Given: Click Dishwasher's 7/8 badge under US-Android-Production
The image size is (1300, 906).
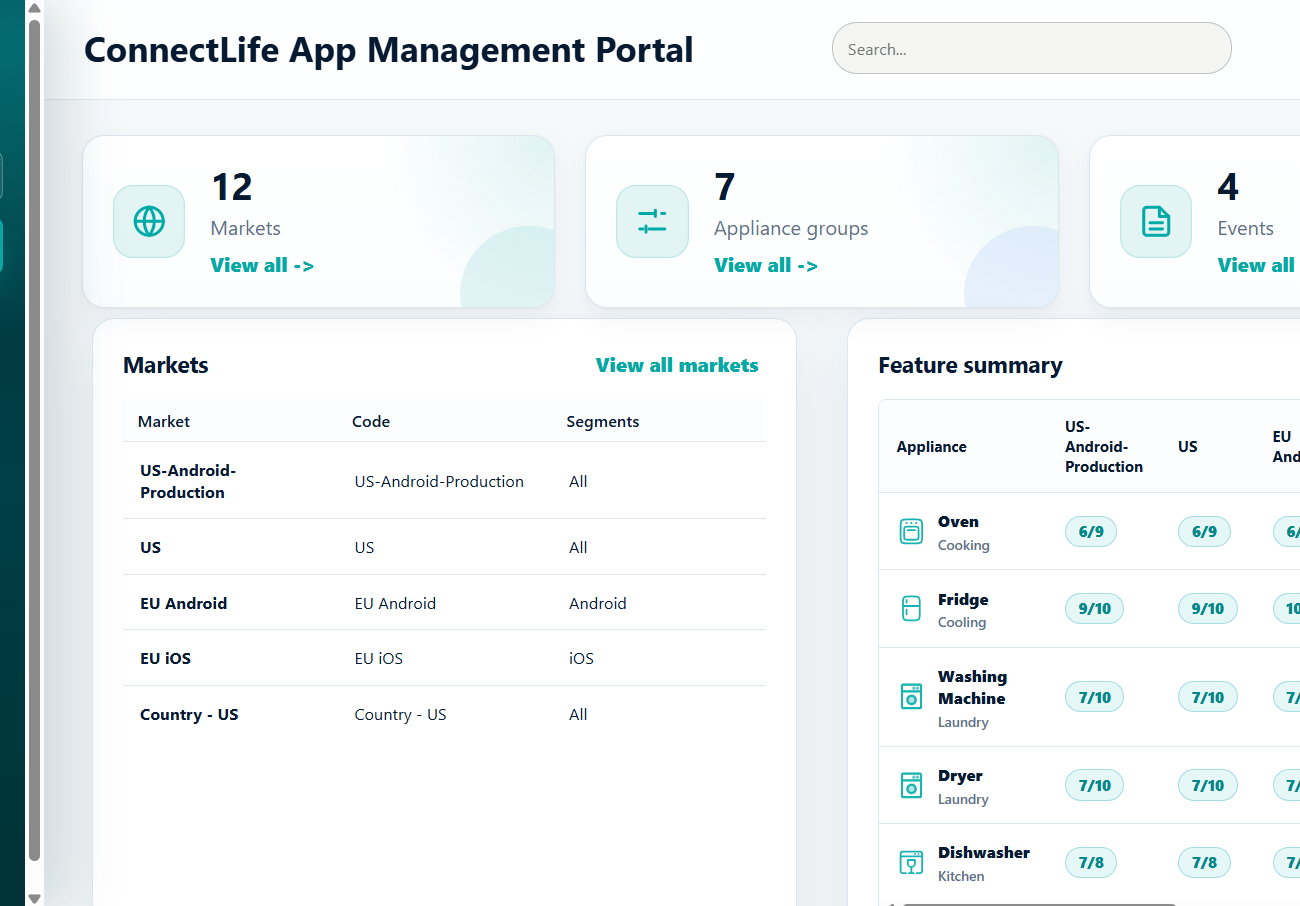Looking at the screenshot, I should pyautogui.click(x=1091, y=862).
